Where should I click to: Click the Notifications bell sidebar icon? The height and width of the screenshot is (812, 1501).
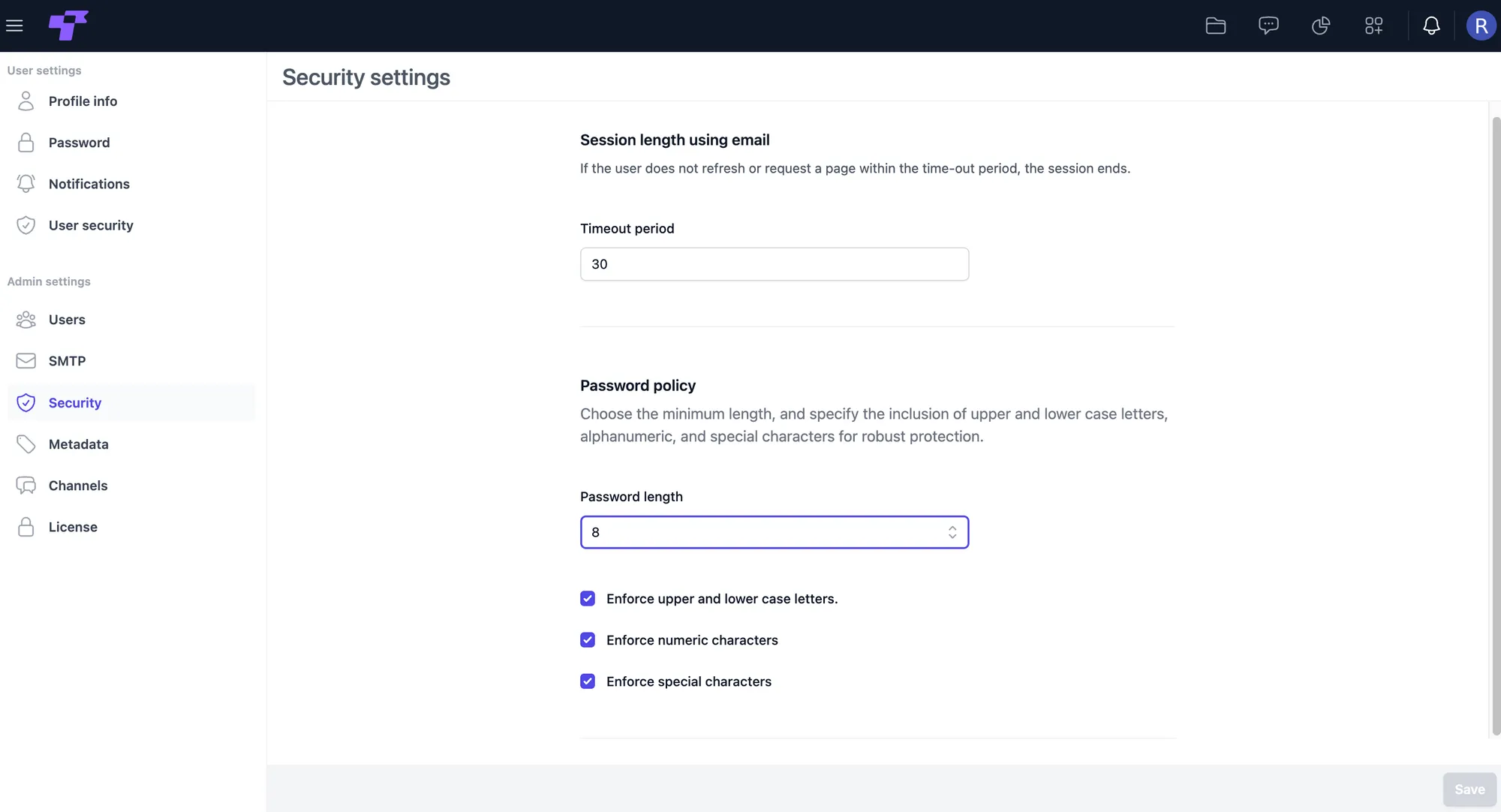click(26, 184)
